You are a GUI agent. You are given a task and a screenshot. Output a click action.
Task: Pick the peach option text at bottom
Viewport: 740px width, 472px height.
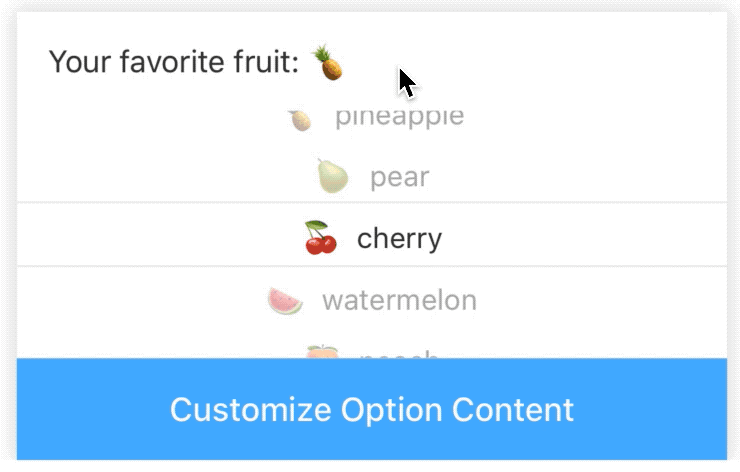click(x=399, y=353)
